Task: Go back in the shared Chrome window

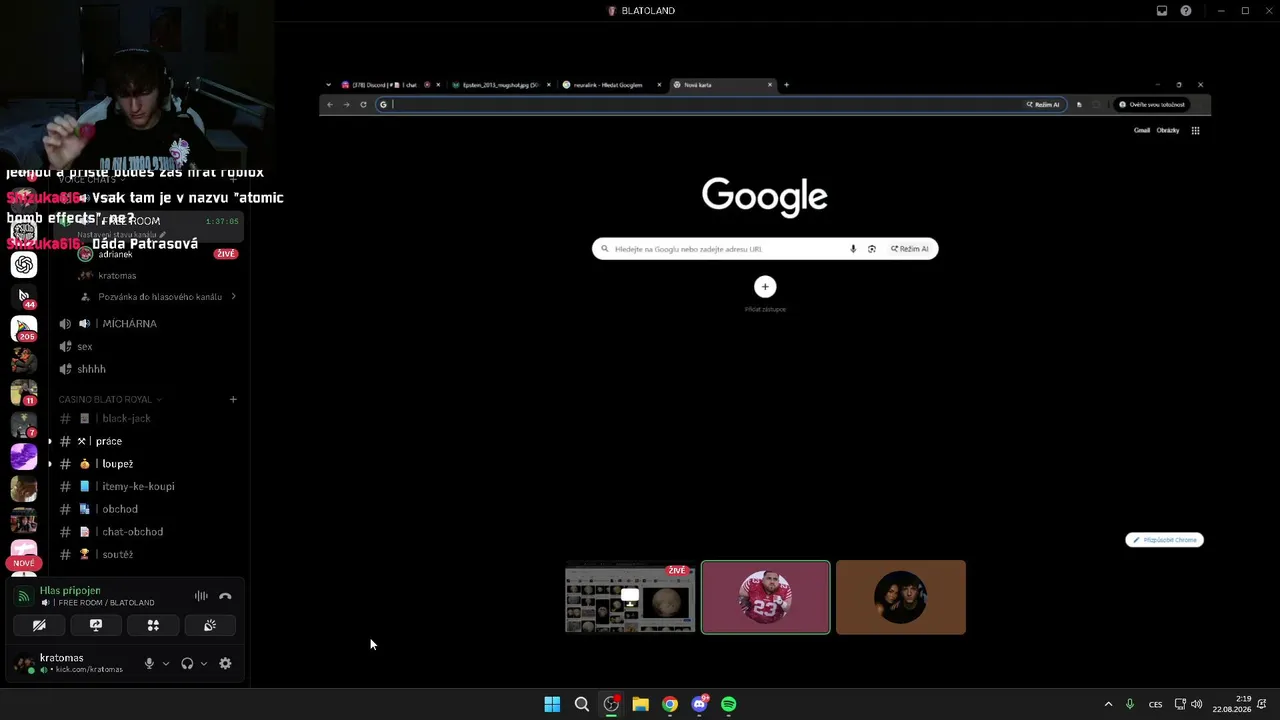Action: pyautogui.click(x=330, y=105)
